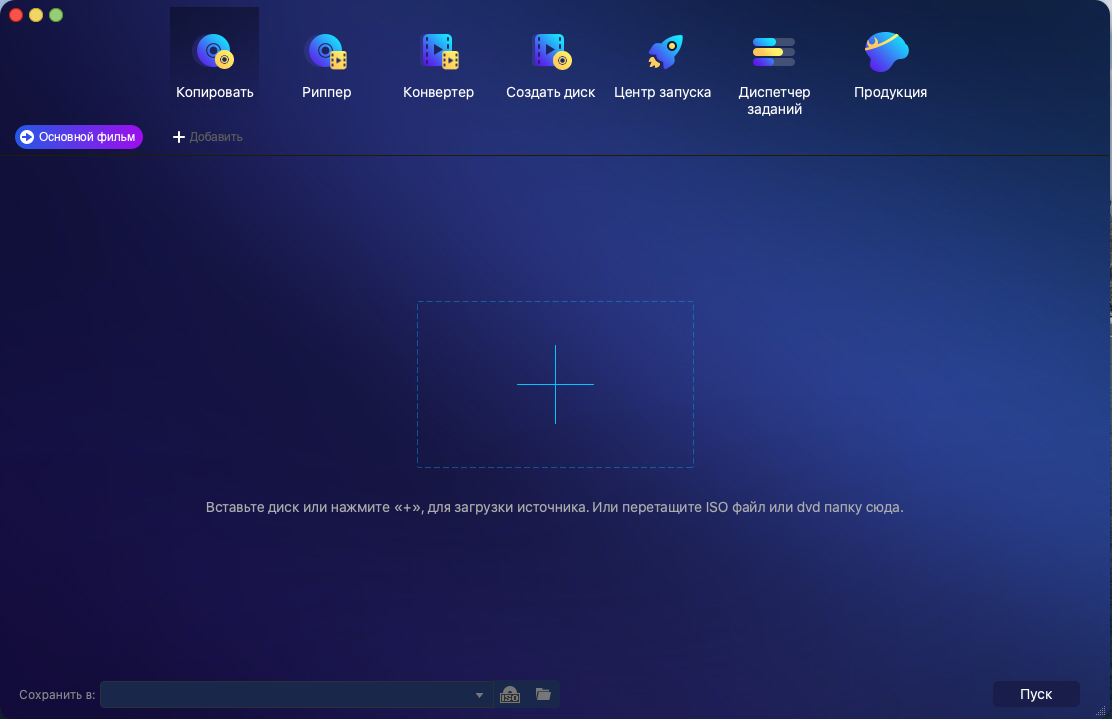
Task: Close the window with red button
Action: pos(16,15)
